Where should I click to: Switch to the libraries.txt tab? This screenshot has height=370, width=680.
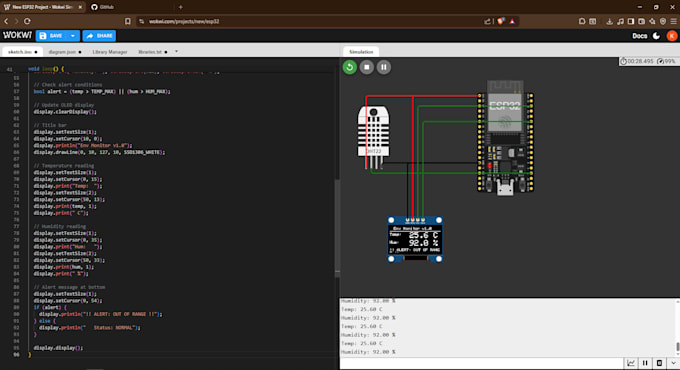coord(153,52)
